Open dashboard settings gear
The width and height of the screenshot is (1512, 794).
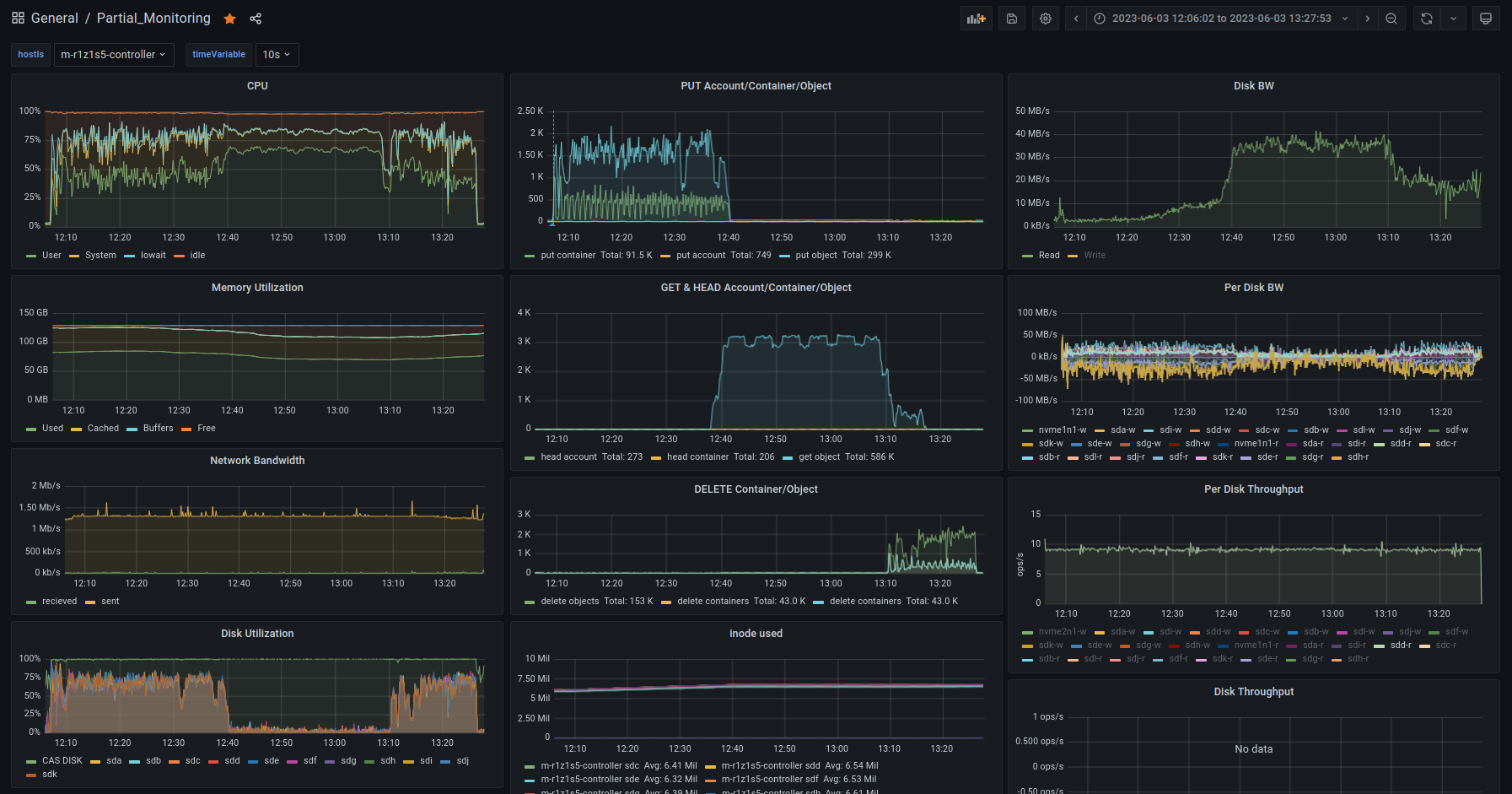[1046, 19]
